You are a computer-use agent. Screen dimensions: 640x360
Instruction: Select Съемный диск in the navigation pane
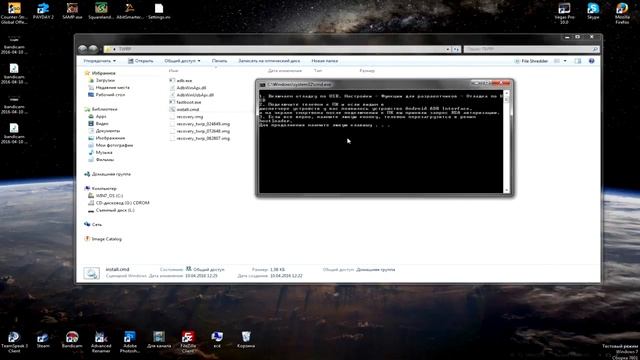[111, 210]
